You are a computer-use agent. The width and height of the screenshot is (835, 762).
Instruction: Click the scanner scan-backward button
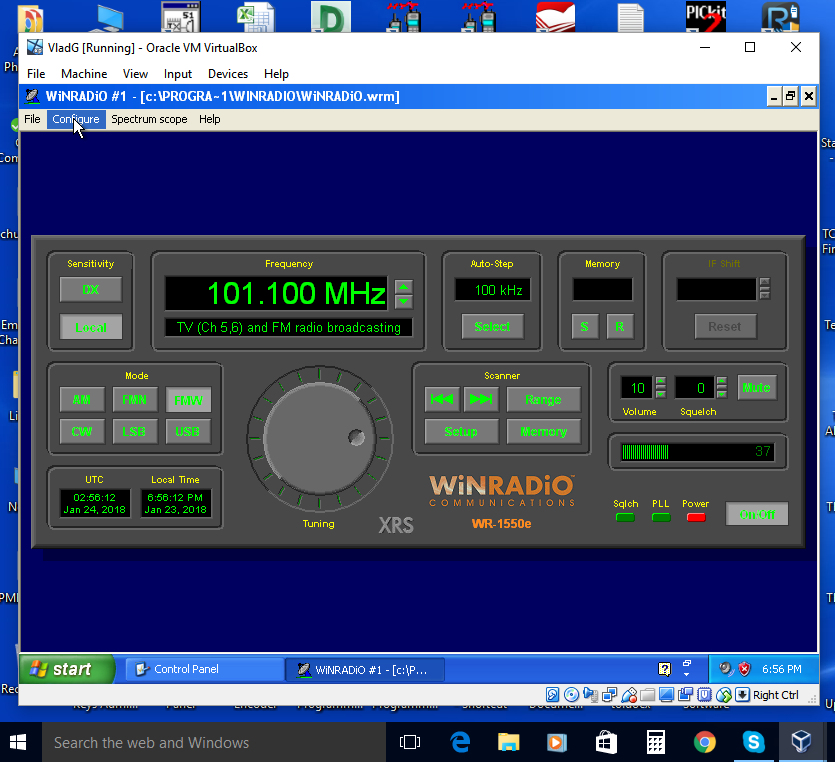click(x=441, y=399)
